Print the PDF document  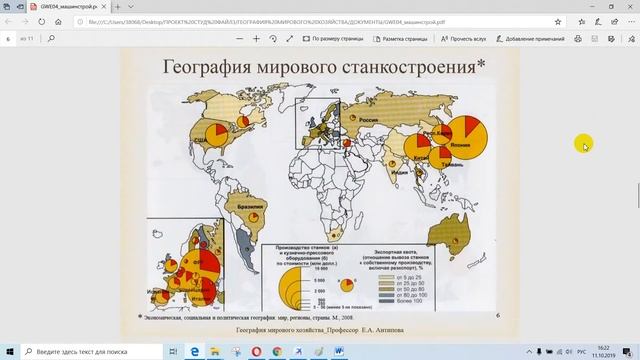click(578, 39)
